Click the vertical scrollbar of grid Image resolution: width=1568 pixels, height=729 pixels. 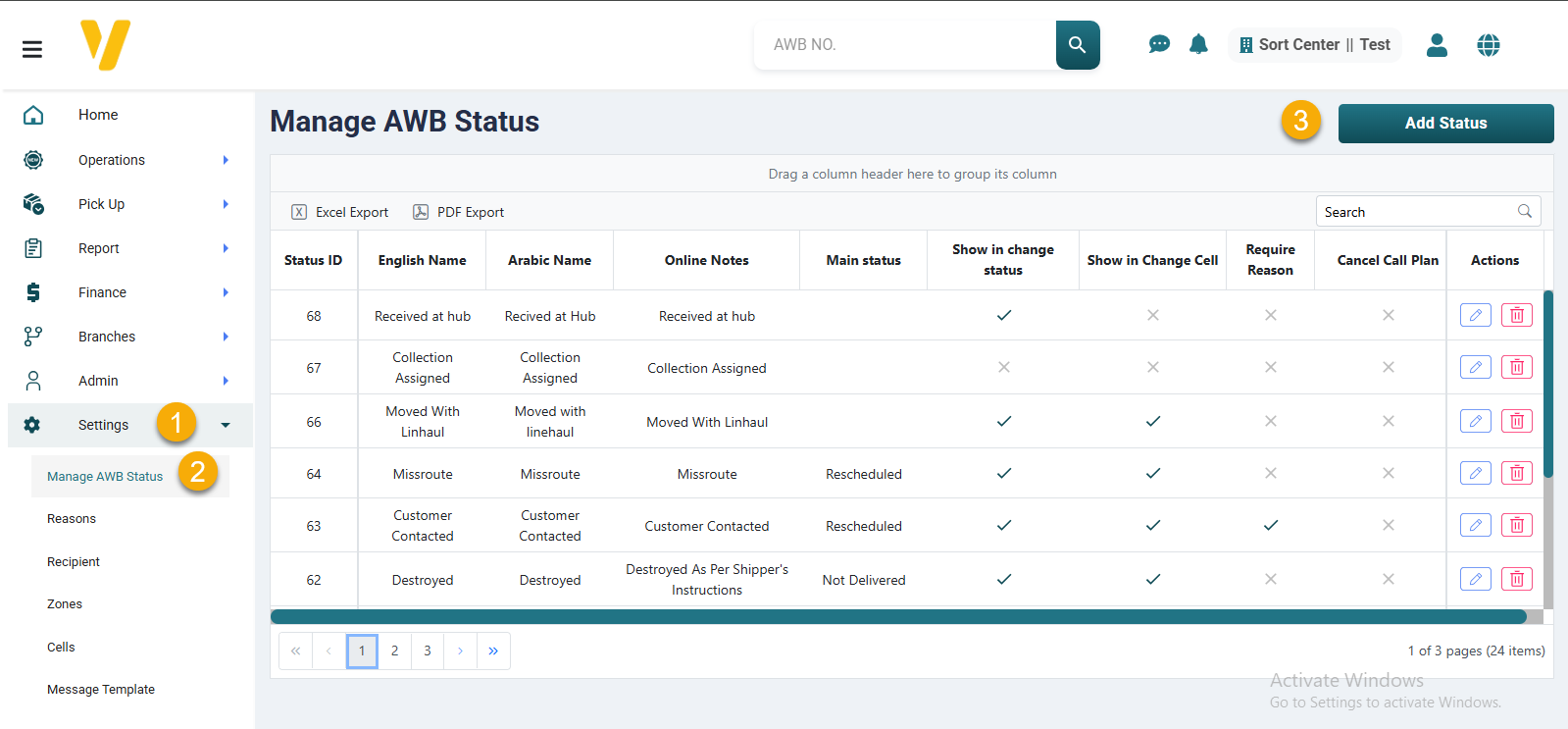tap(1548, 383)
